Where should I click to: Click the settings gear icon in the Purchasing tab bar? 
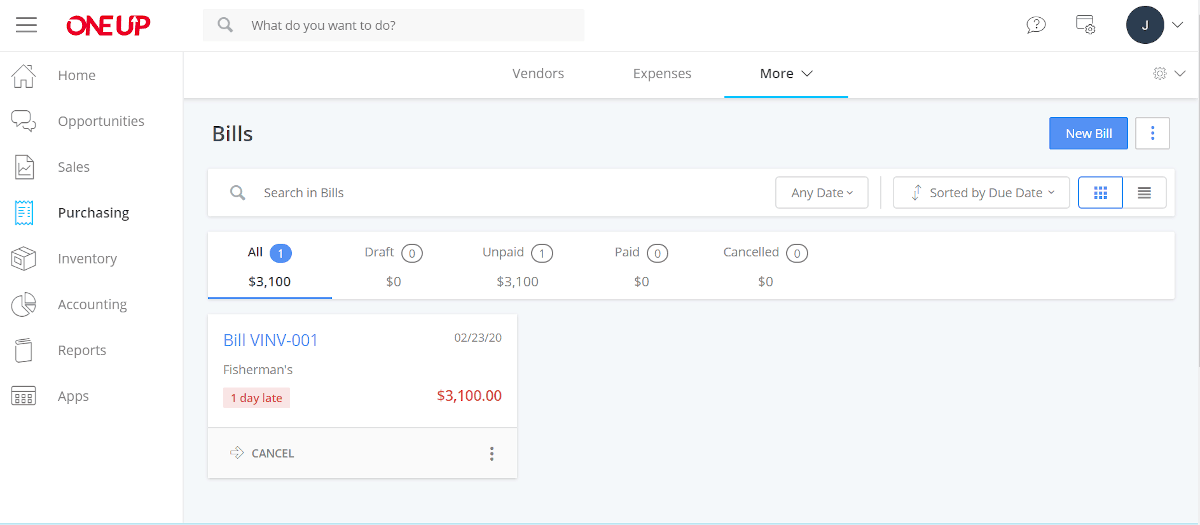click(x=1160, y=74)
